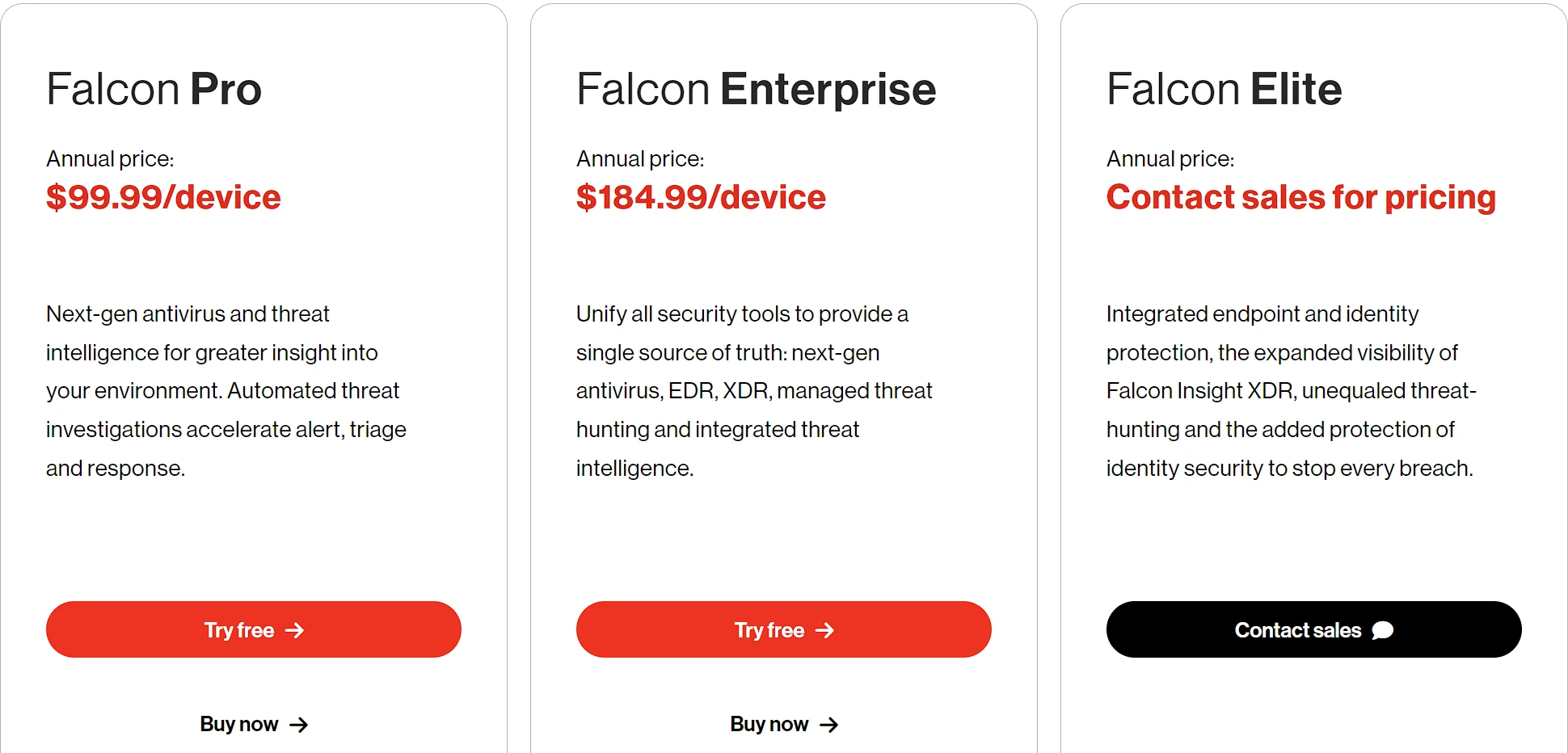The height and width of the screenshot is (753, 1568).
Task: Start a free trial of Falcon Pro
Action: 254,629
